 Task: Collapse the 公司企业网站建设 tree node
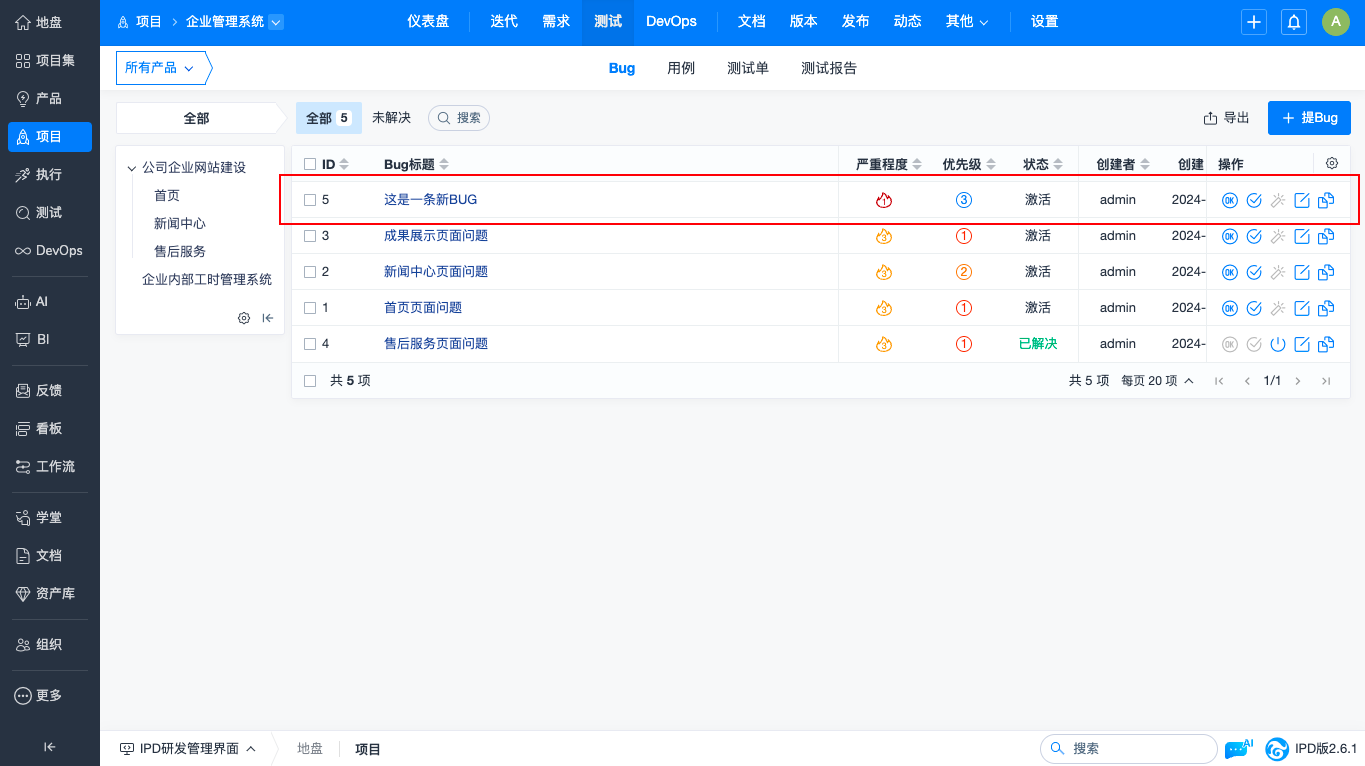(132, 168)
